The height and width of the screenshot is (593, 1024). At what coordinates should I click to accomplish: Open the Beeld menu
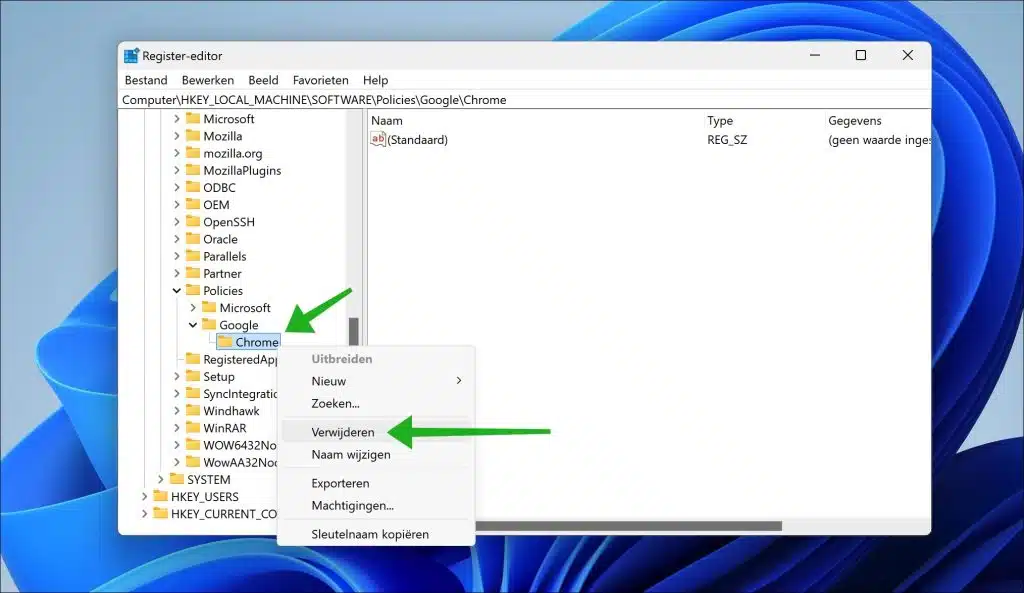(263, 80)
